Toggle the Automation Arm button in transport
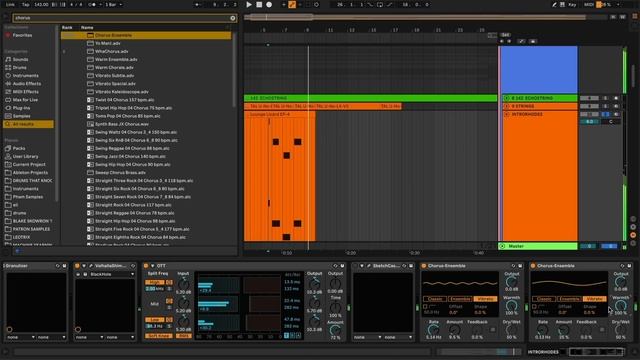Viewport: 640px width, 360px height. tap(292, 4)
